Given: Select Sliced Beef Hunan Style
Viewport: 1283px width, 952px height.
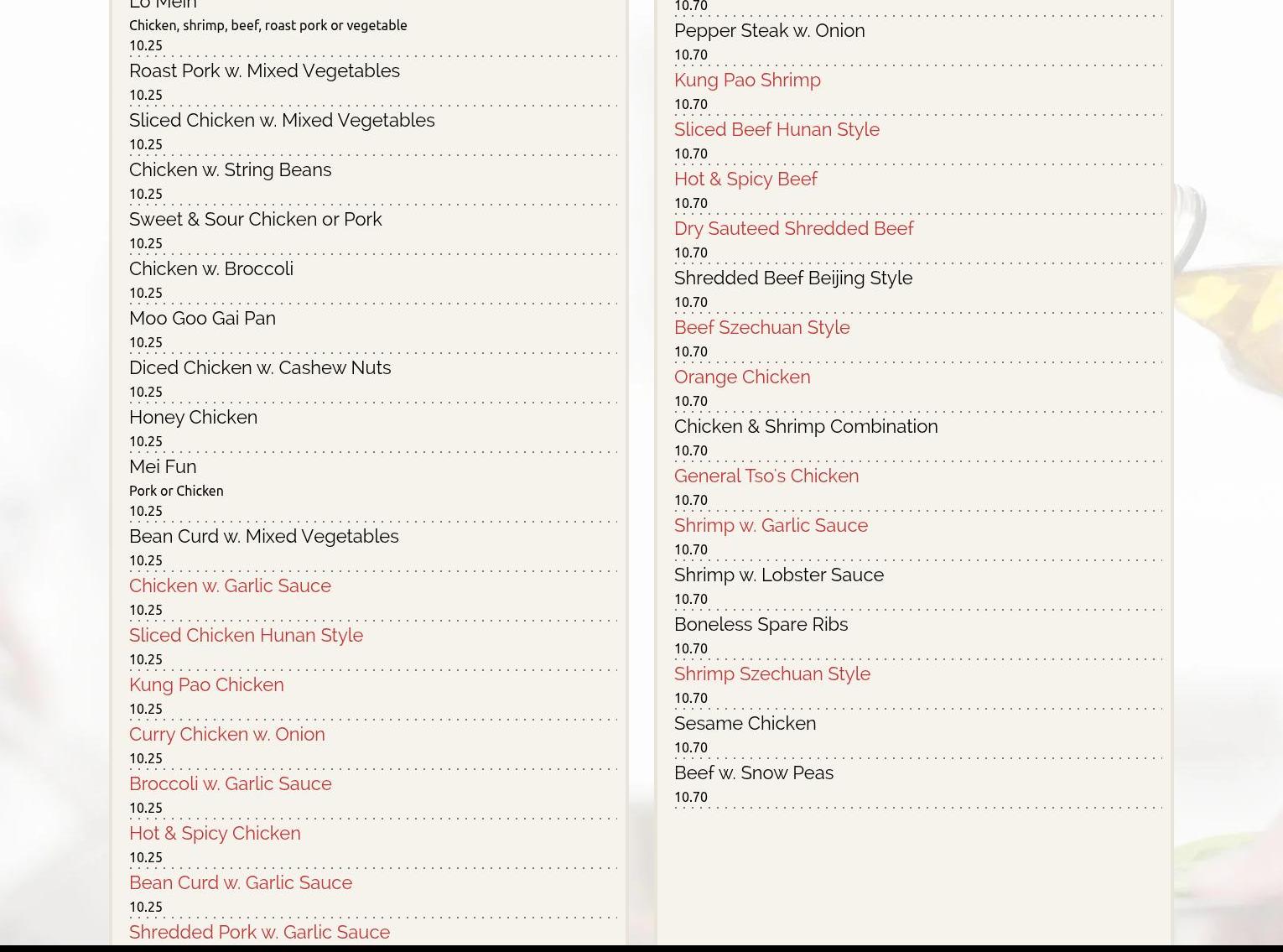Looking at the screenshot, I should point(776,130).
